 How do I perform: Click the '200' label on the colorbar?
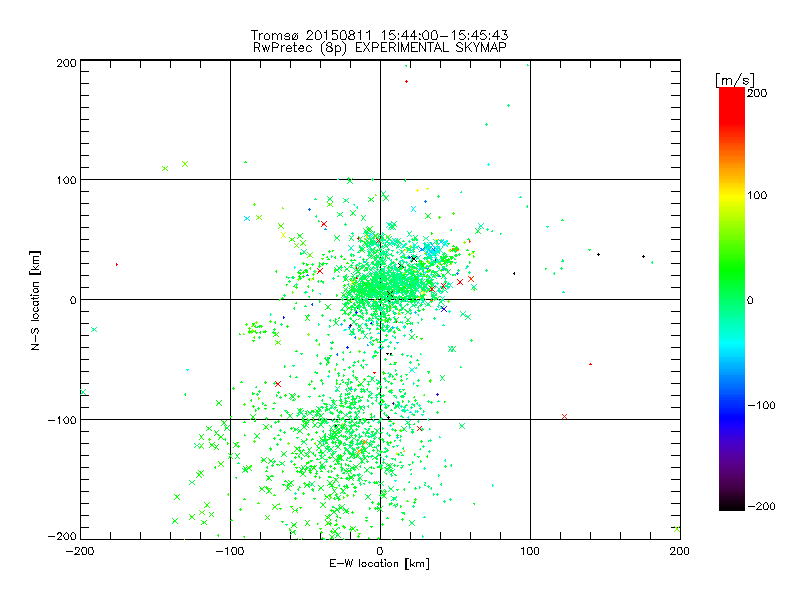tap(757, 93)
